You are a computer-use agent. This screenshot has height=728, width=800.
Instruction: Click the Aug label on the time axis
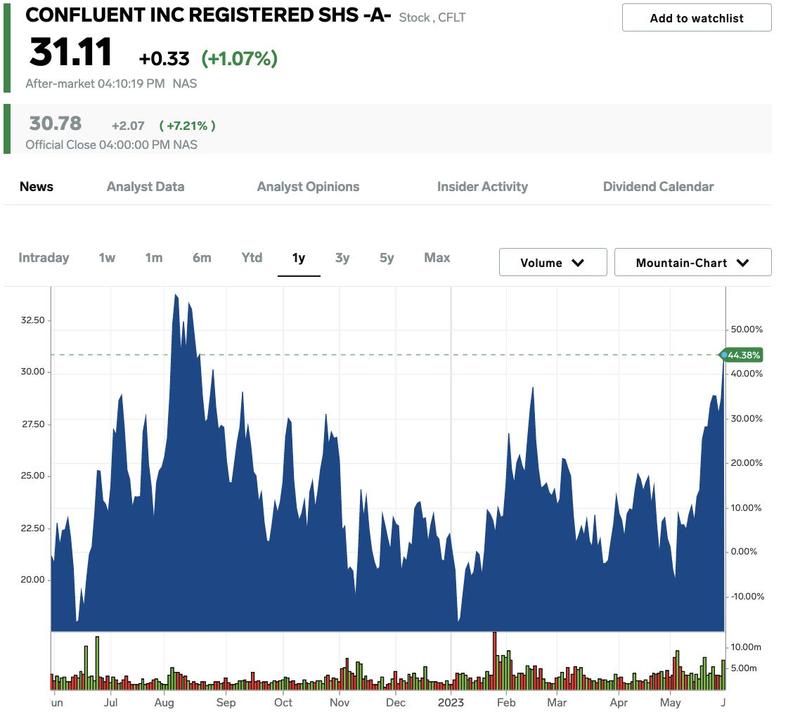(x=164, y=703)
